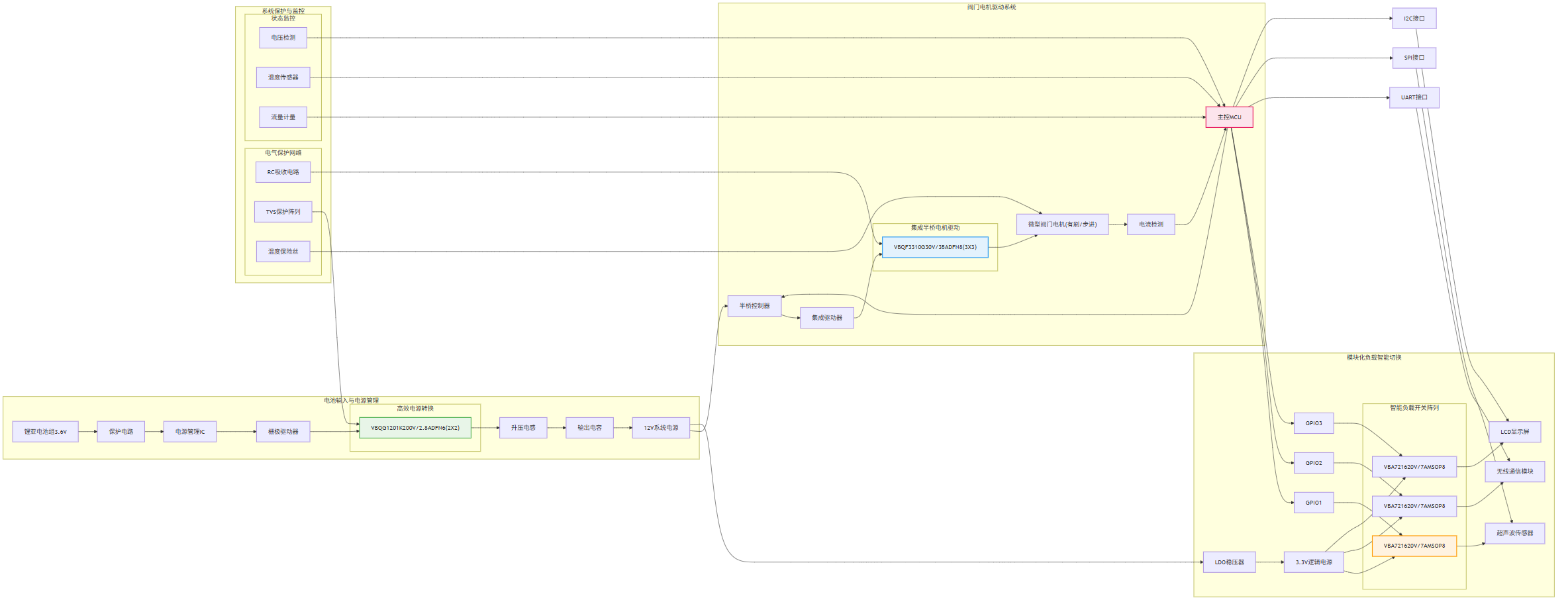1568x604 pixels.
Task: Click the LDO稳压器 block
Action: point(1230,562)
